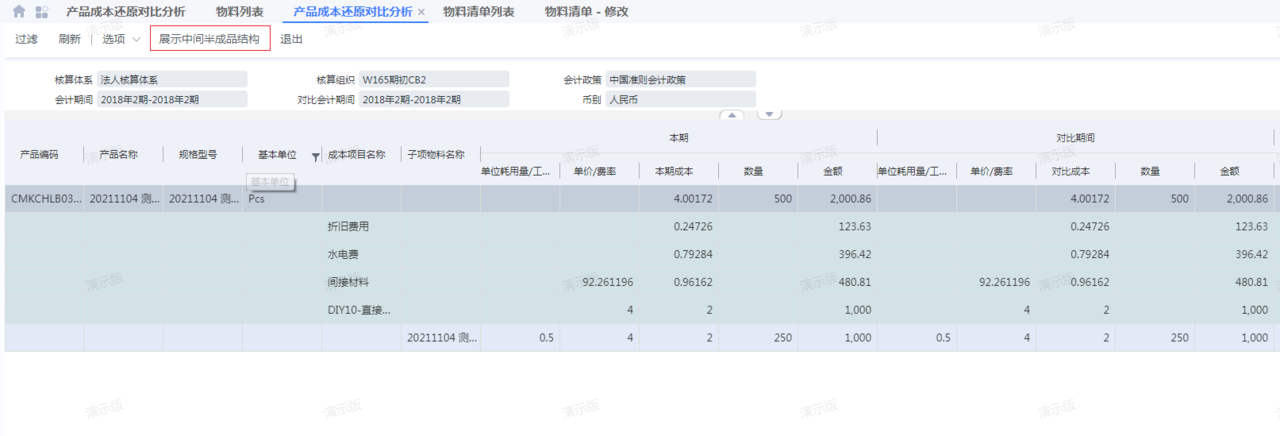The image size is (1280, 436).
Task: Click the 展示中间半成品结构 button
Action: point(209,39)
